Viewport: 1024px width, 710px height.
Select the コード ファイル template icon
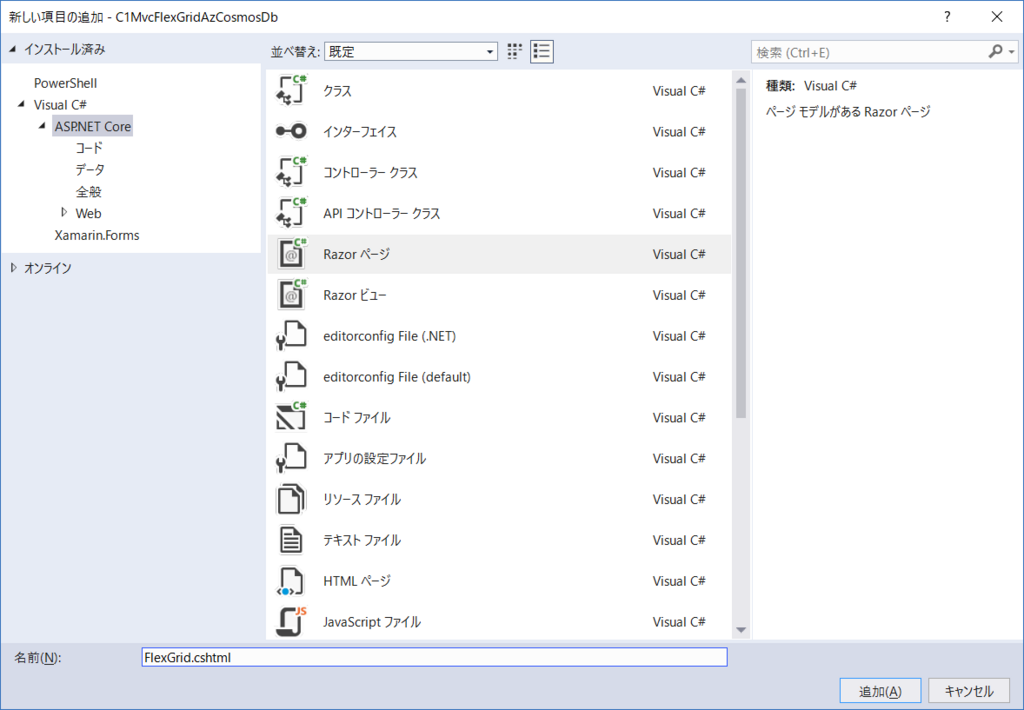pos(291,417)
